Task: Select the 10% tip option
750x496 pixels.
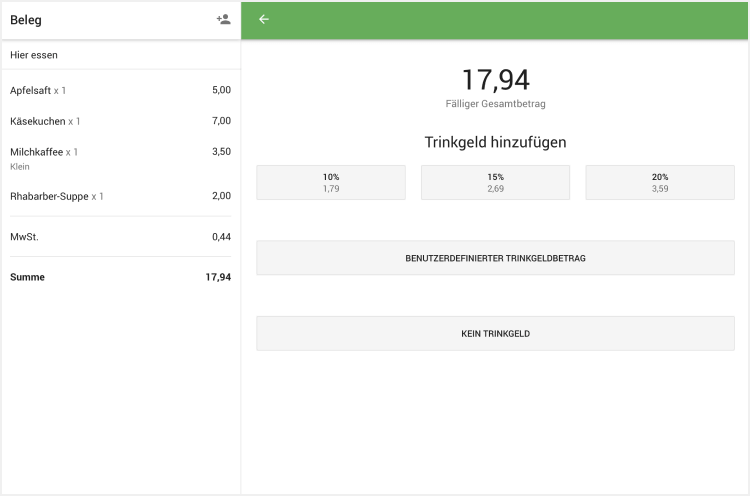Action: coord(331,182)
